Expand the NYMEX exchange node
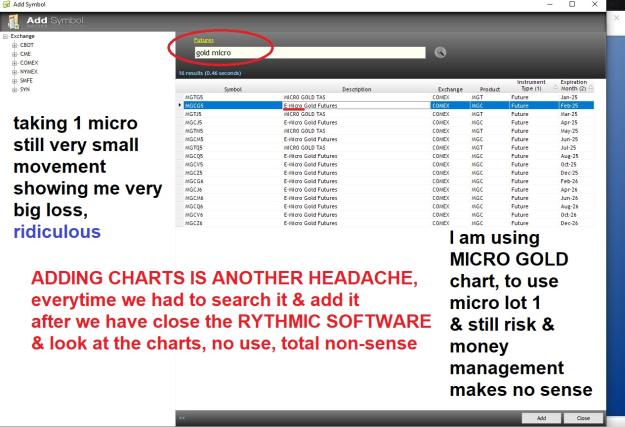This screenshot has width=625, height=427. [x=14, y=72]
